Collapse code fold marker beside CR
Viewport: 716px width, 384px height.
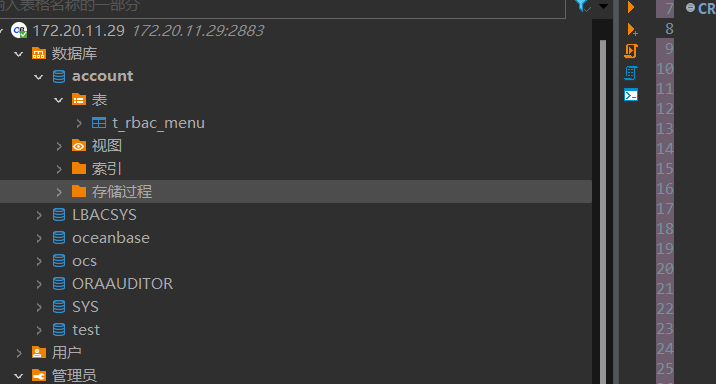coord(690,8)
